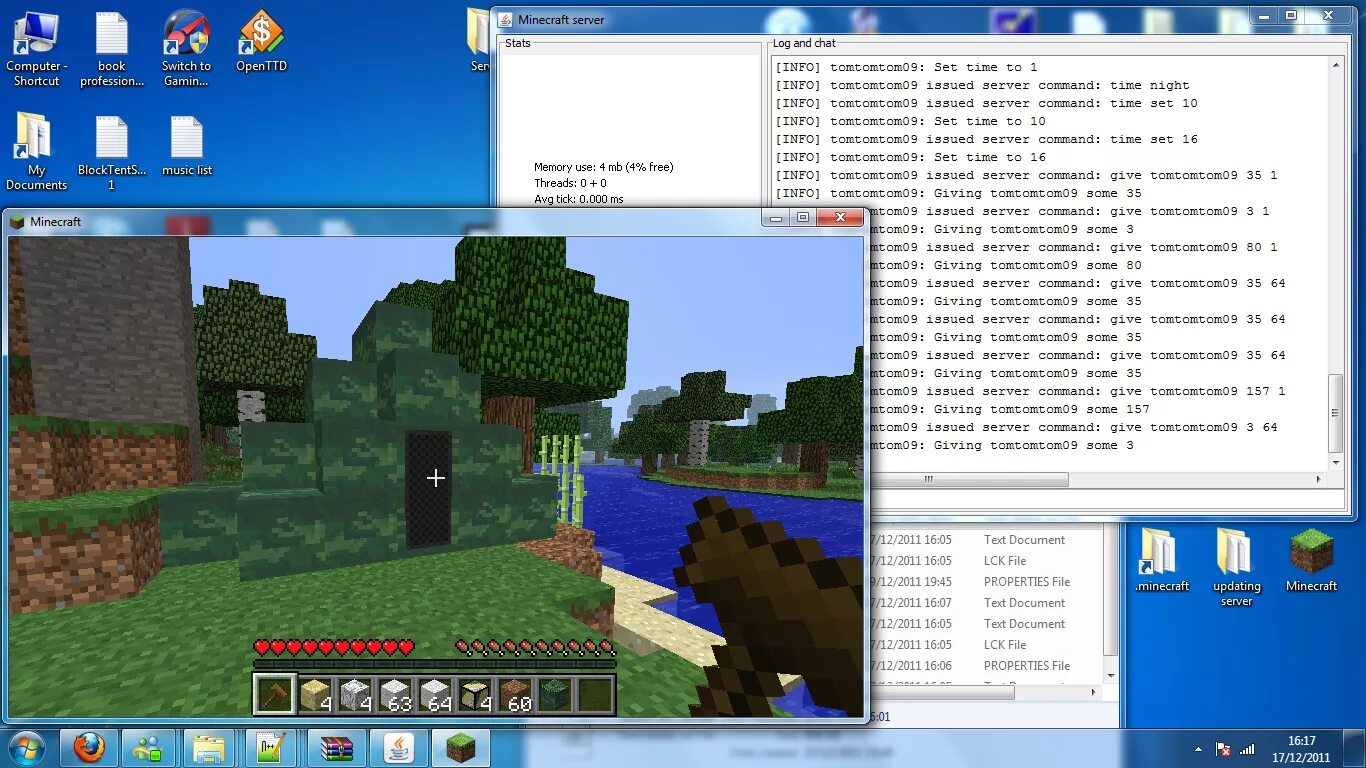Open Windows Explorer from the taskbar
This screenshot has height=768, width=1366.
click(209, 747)
